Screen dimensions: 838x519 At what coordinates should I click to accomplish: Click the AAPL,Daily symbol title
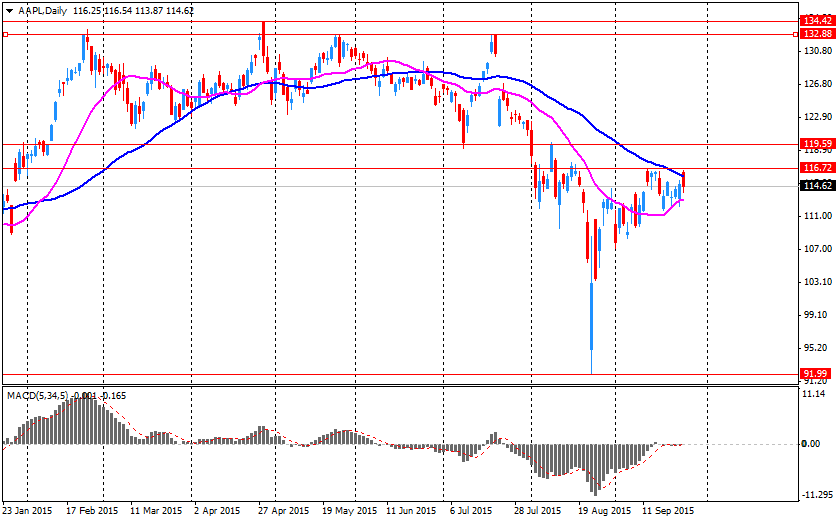point(43,11)
